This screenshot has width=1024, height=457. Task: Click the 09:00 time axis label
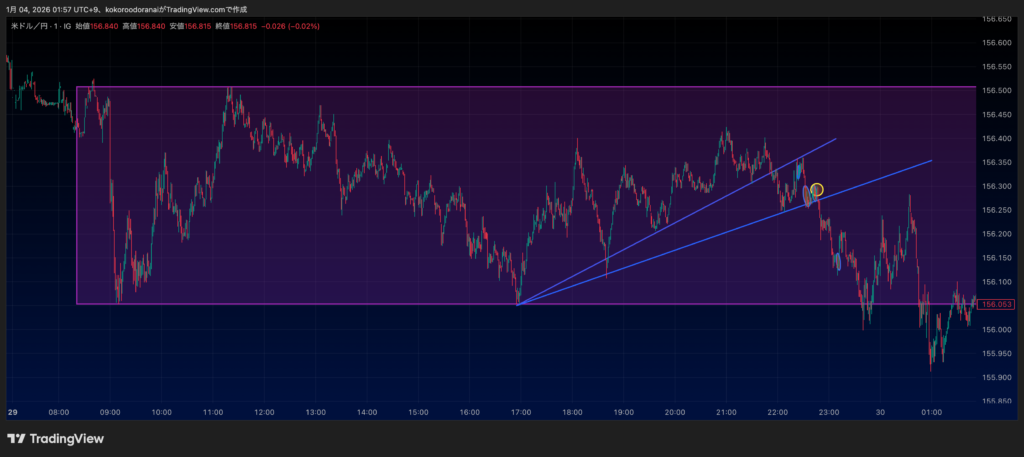coord(110,412)
